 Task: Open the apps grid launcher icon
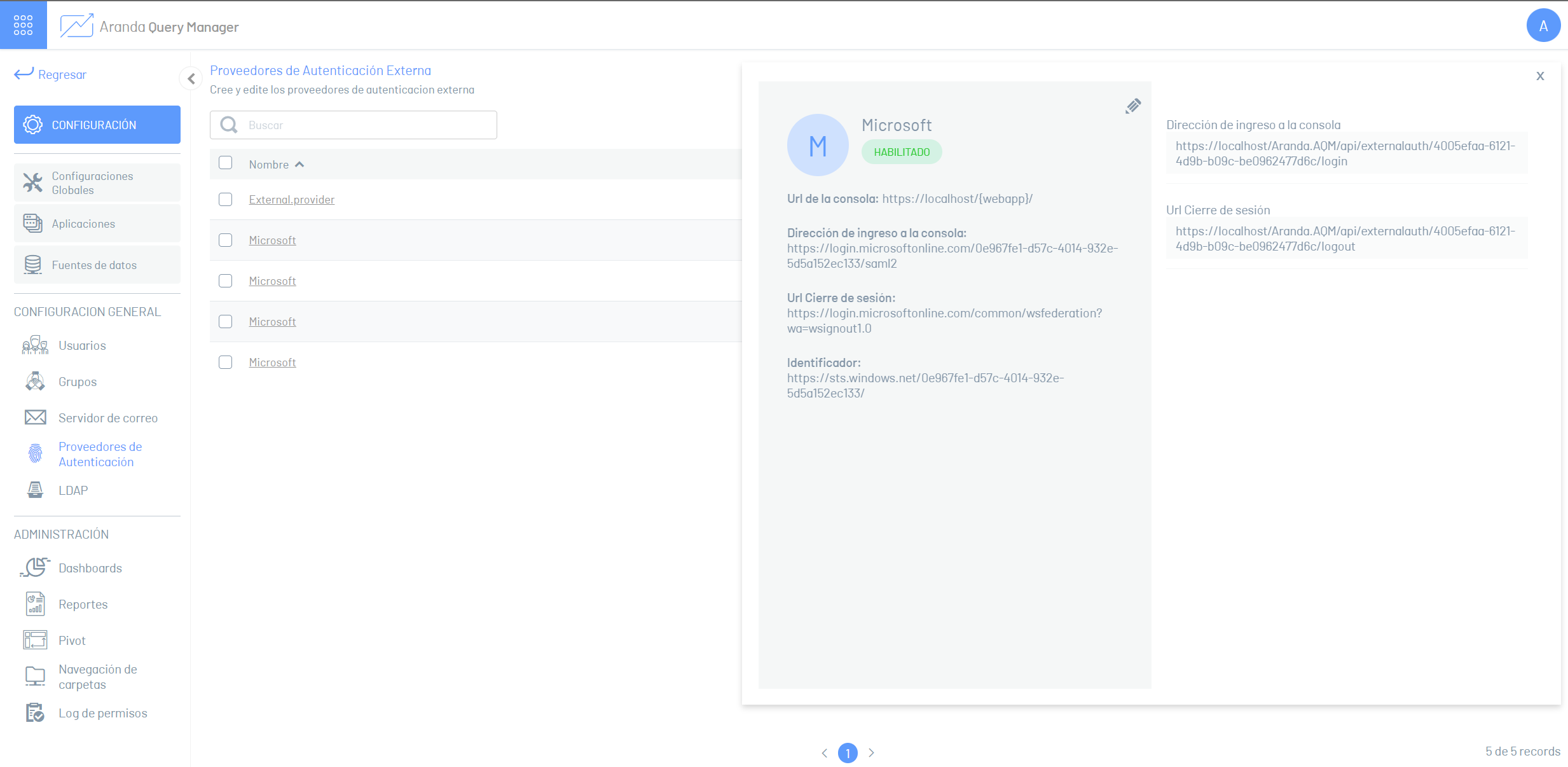[23, 25]
